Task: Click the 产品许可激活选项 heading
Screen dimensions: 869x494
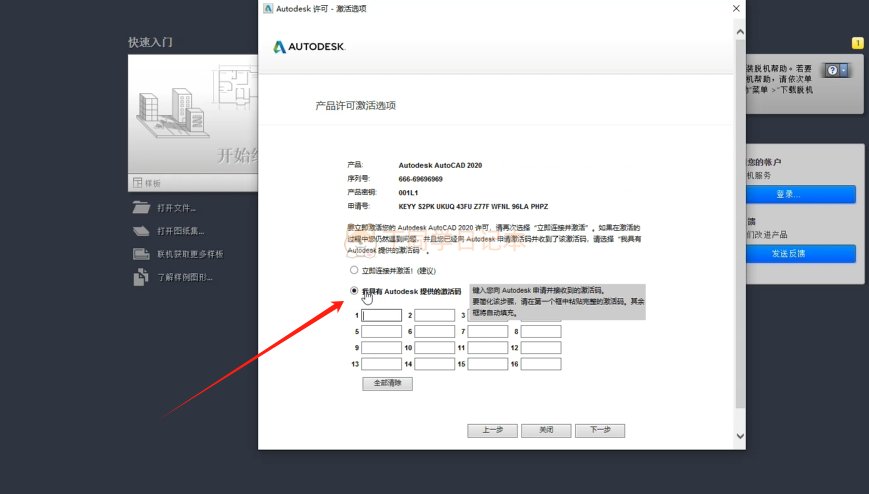Action: (x=355, y=105)
